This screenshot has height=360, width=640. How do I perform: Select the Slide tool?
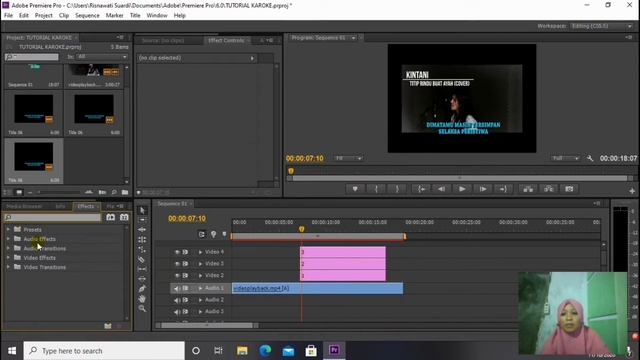tap(142, 279)
